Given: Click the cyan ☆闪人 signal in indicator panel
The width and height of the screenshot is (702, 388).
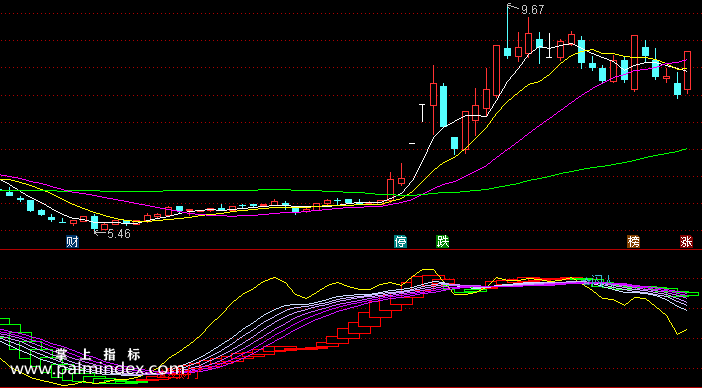Looking at the screenshot, I should [x=598, y=281].
